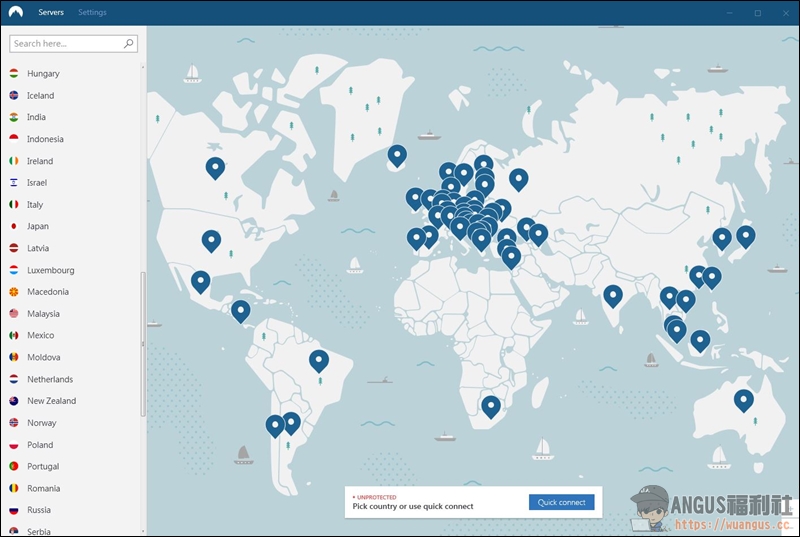The width and height of the screenshot is (800, 537).
Task: Click the Ireland map pin on map
Action: pos(415,198)
